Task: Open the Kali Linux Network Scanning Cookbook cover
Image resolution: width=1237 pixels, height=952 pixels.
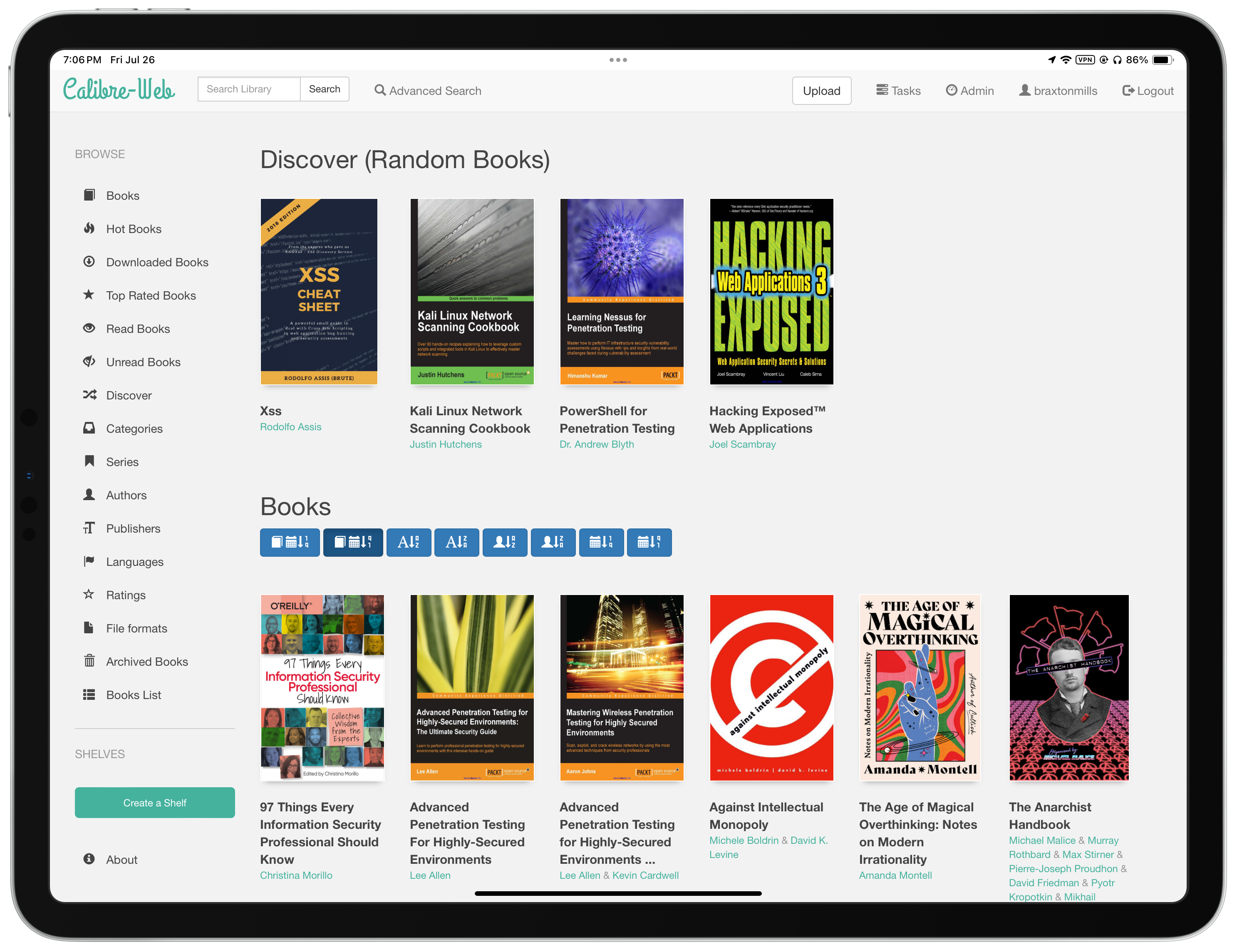Action: (x=472, y=291)
